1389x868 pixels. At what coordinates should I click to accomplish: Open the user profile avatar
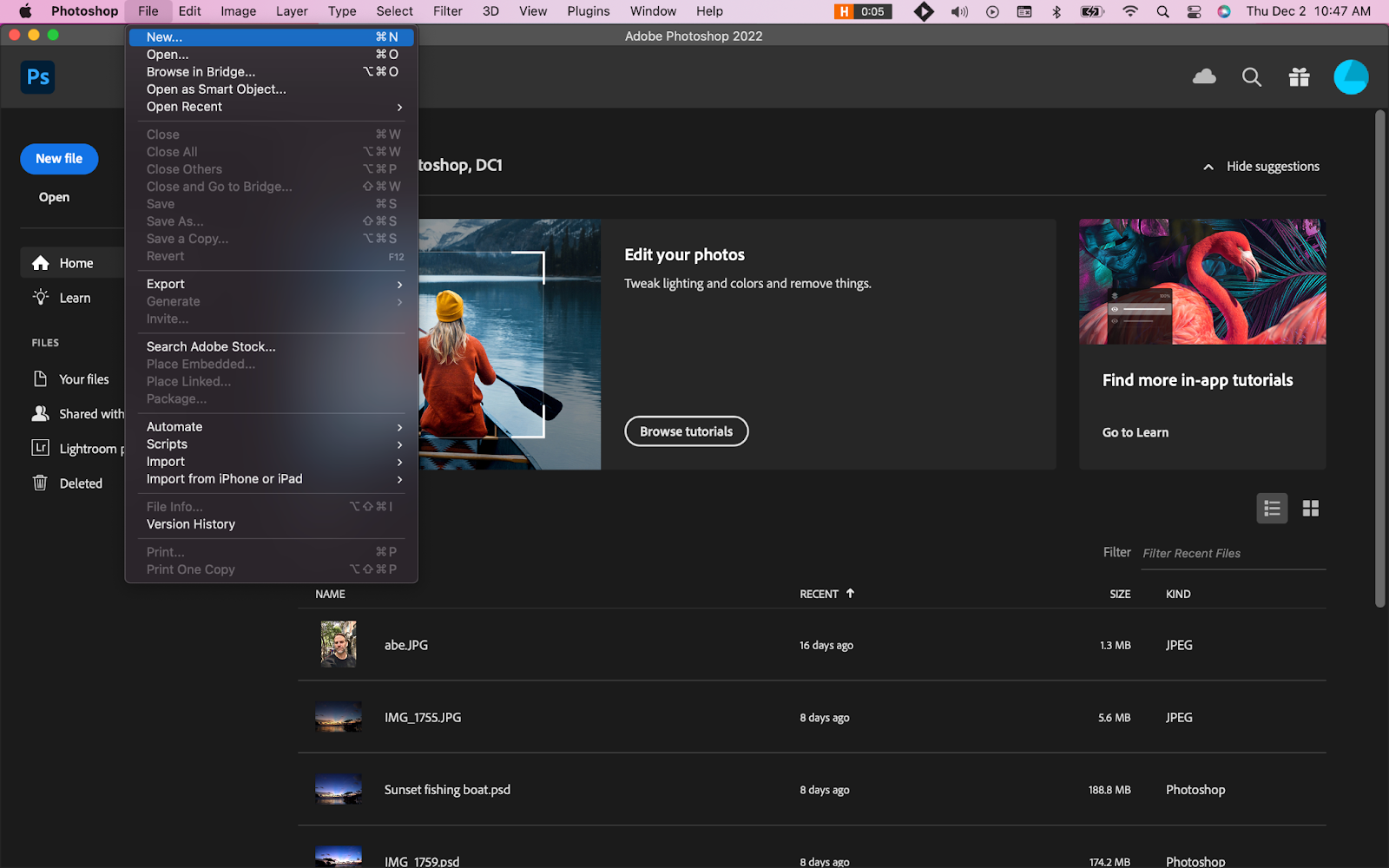1351,77
